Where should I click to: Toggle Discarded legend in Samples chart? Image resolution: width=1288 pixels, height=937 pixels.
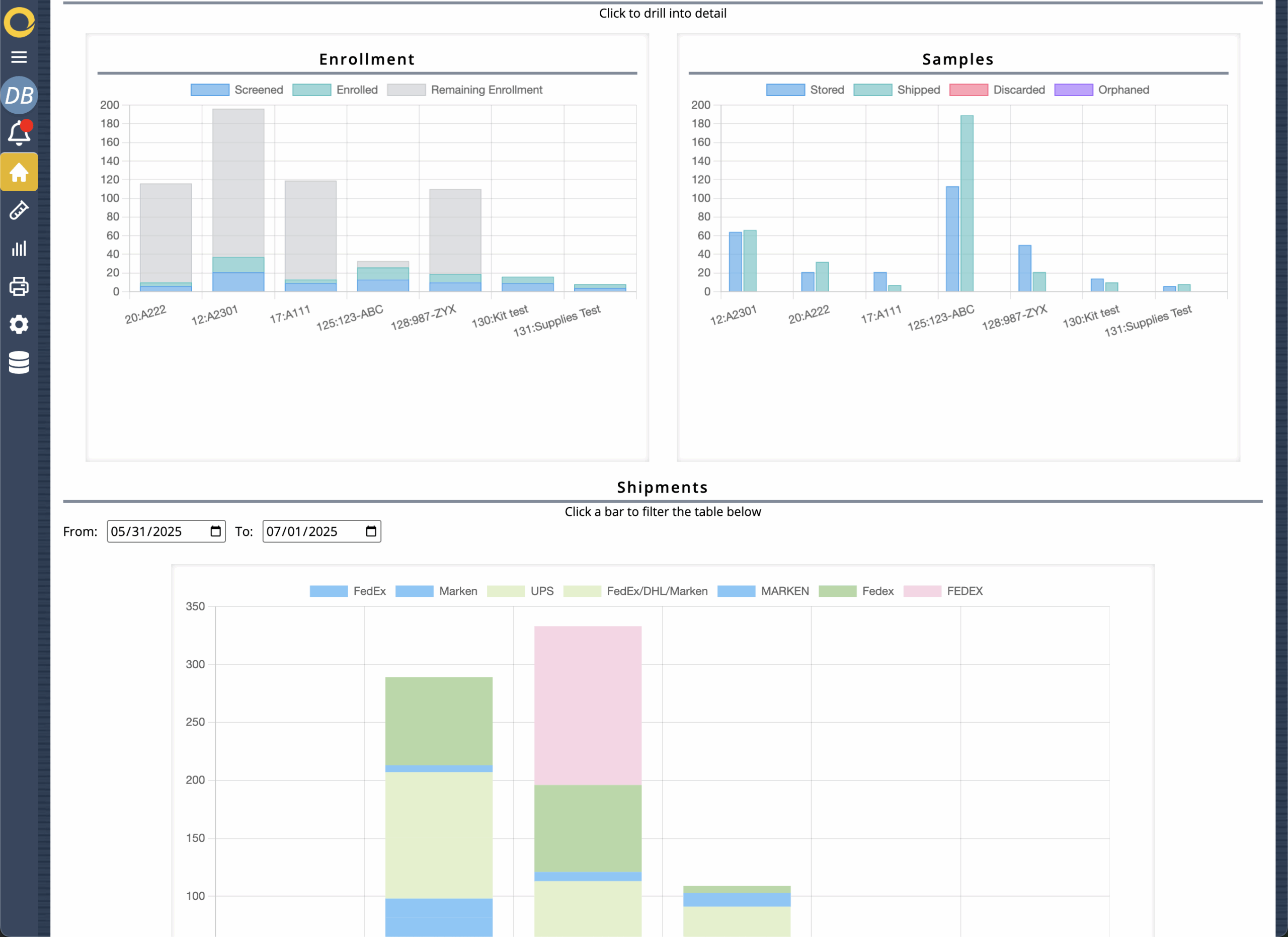click(997, 90)
